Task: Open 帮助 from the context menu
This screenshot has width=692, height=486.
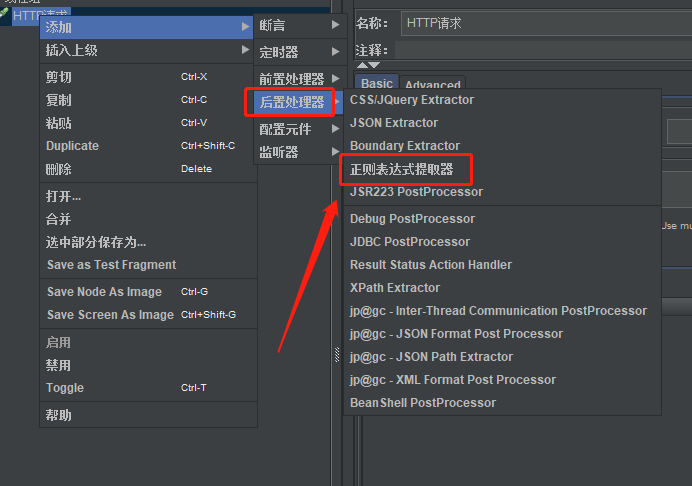Action: pyautogui.click(x=148, y=415)
